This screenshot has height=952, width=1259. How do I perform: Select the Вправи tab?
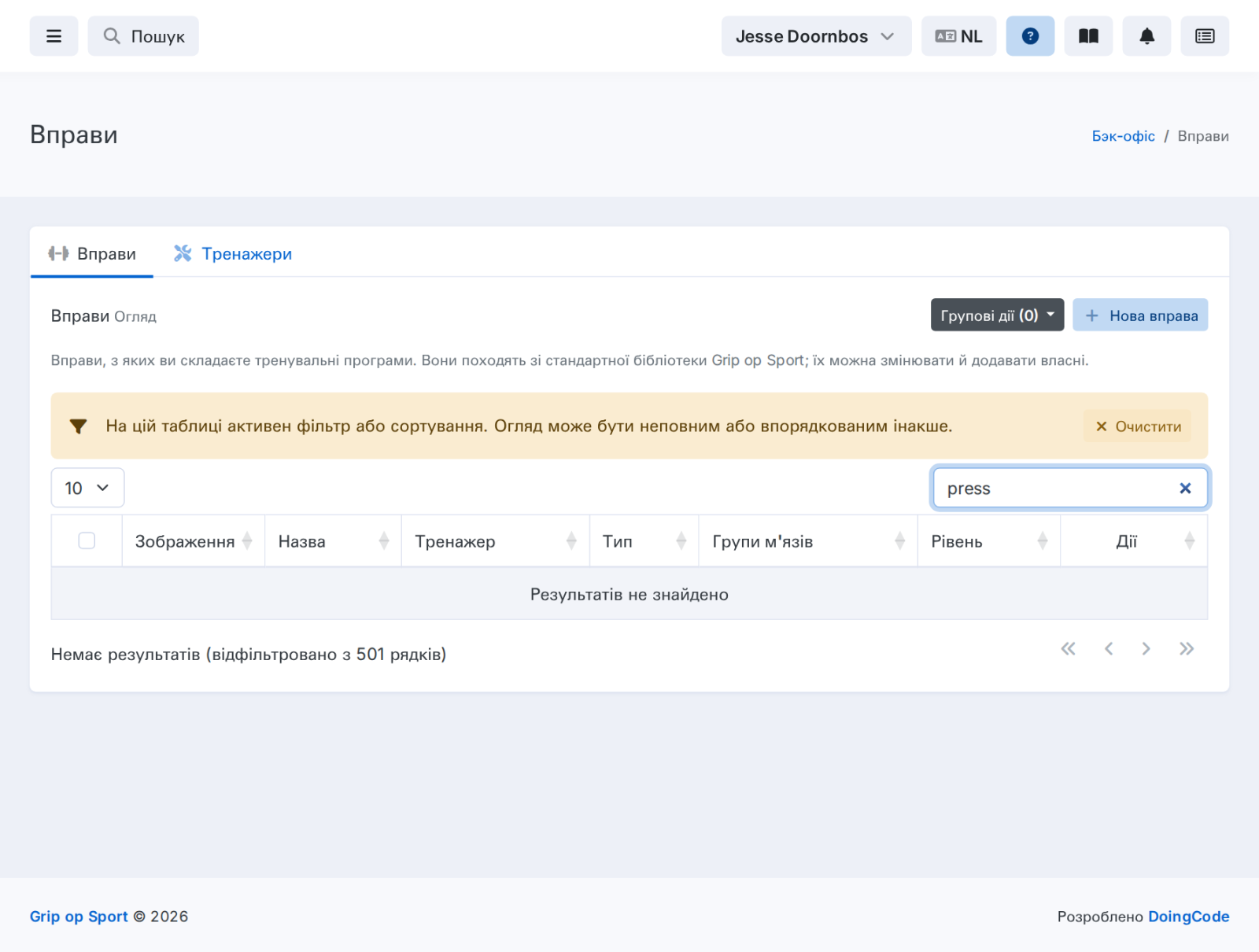tap(92, 253)
